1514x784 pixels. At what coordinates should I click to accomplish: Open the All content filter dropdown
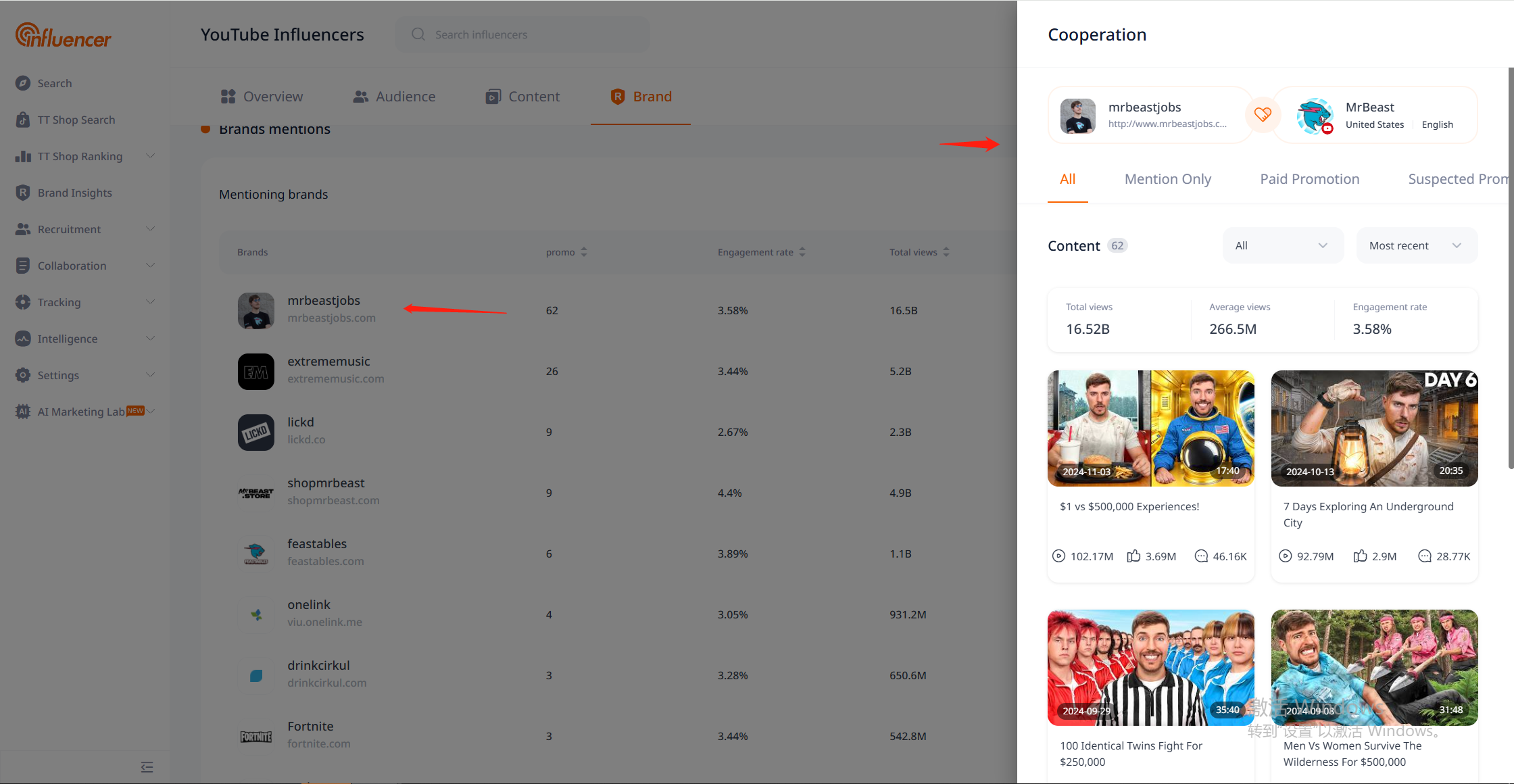click(1282, 245)
